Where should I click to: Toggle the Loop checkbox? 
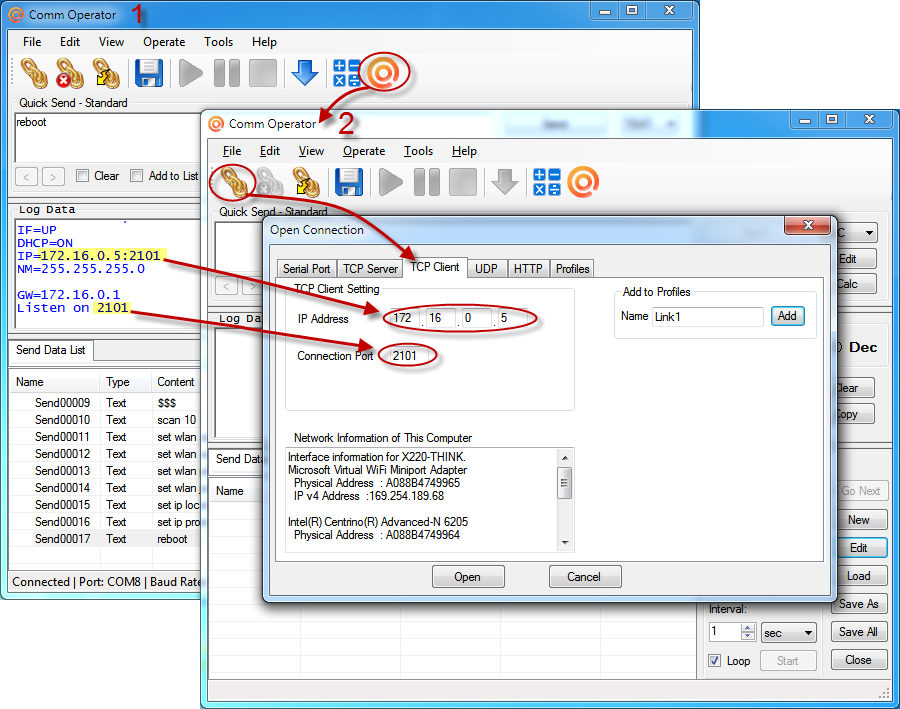[714, 660]
